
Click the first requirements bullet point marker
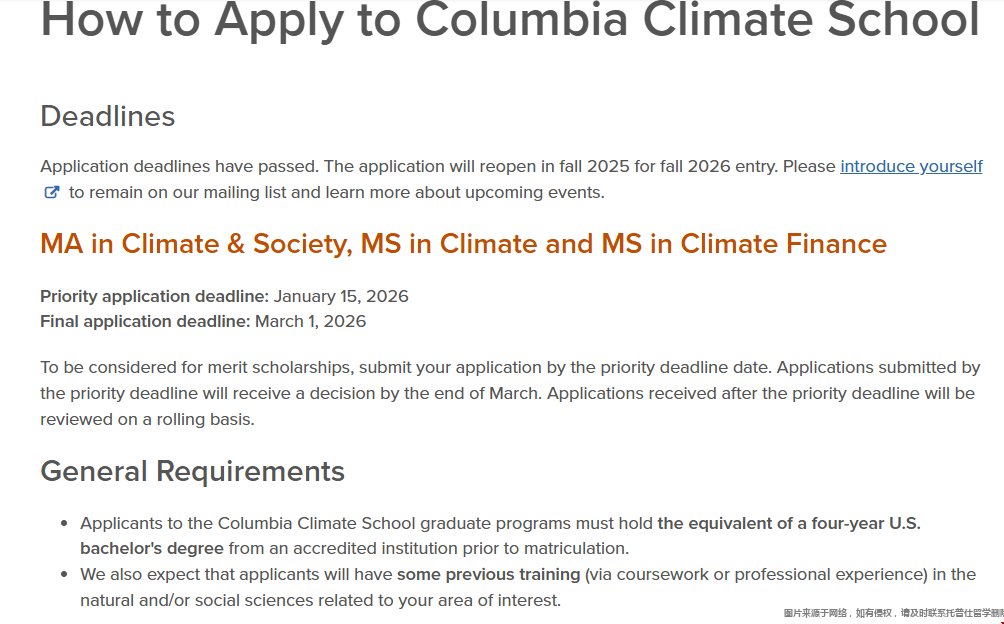tap(65, 524)
